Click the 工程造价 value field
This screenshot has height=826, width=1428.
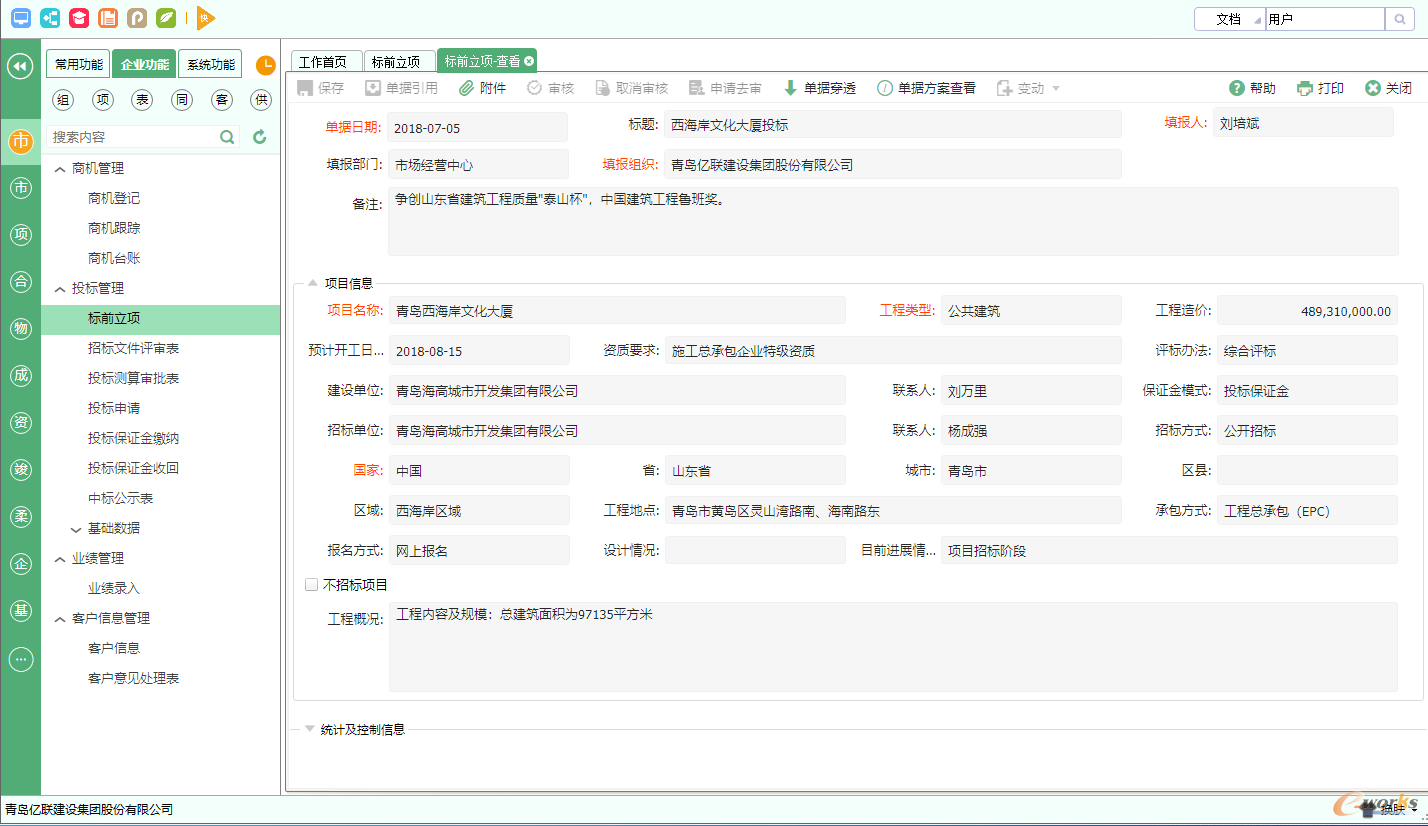click(x=1307, y=311)
